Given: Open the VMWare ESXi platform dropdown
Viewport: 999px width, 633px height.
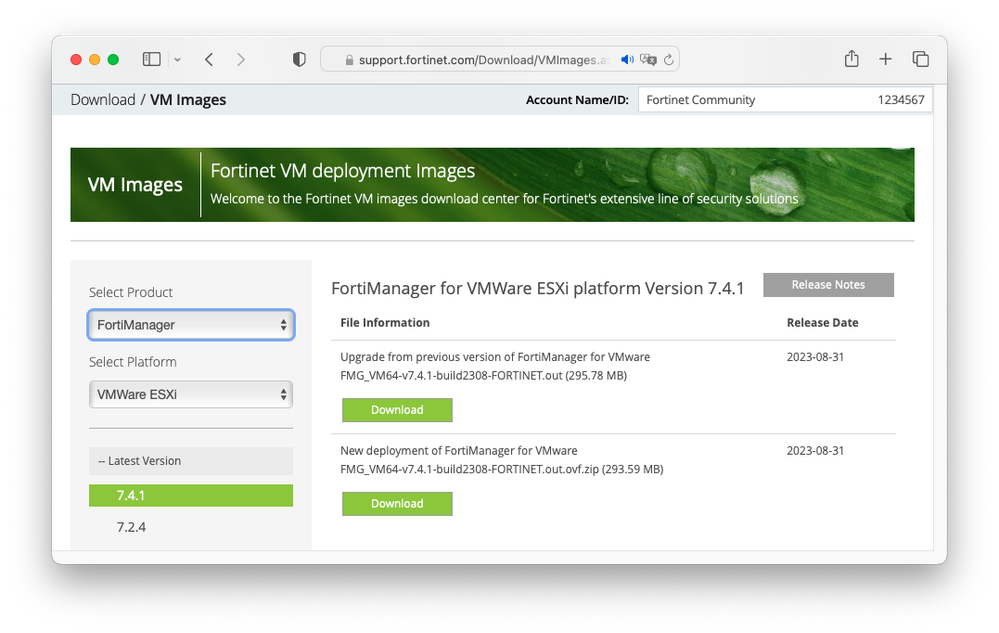Looking at the screenshot, I should [191, 394].
